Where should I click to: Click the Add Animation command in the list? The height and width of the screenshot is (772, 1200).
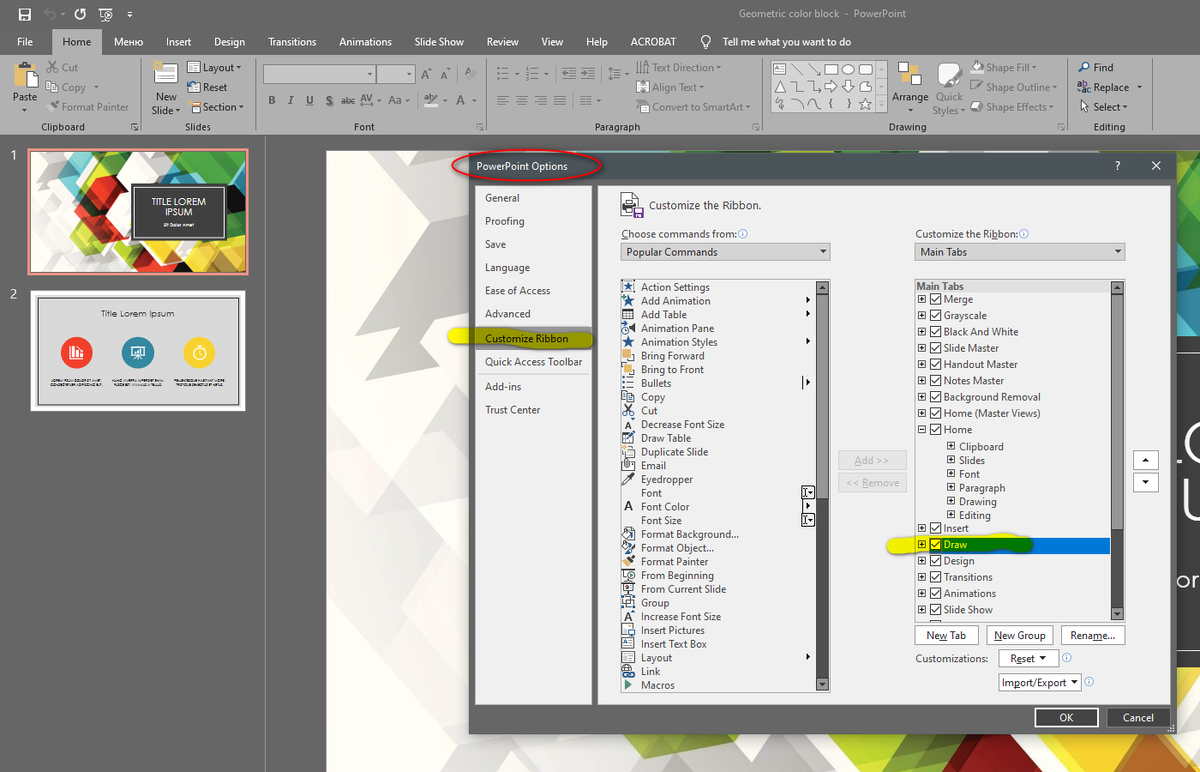(676, 301)
